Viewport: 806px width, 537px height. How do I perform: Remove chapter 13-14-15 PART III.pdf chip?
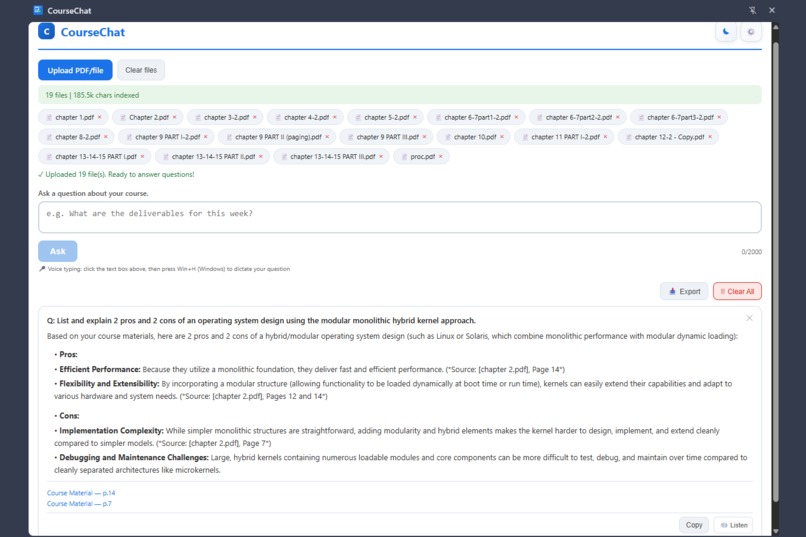click(381, 157)
